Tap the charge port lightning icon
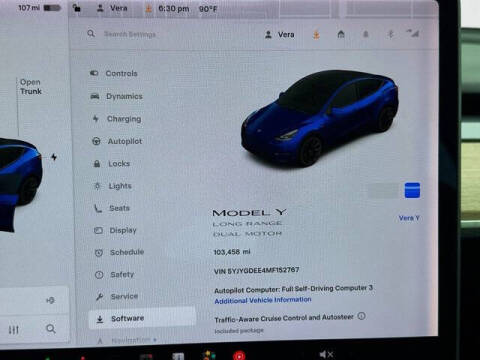This screenshot has height=360, width=480. (x=54, y=157)
